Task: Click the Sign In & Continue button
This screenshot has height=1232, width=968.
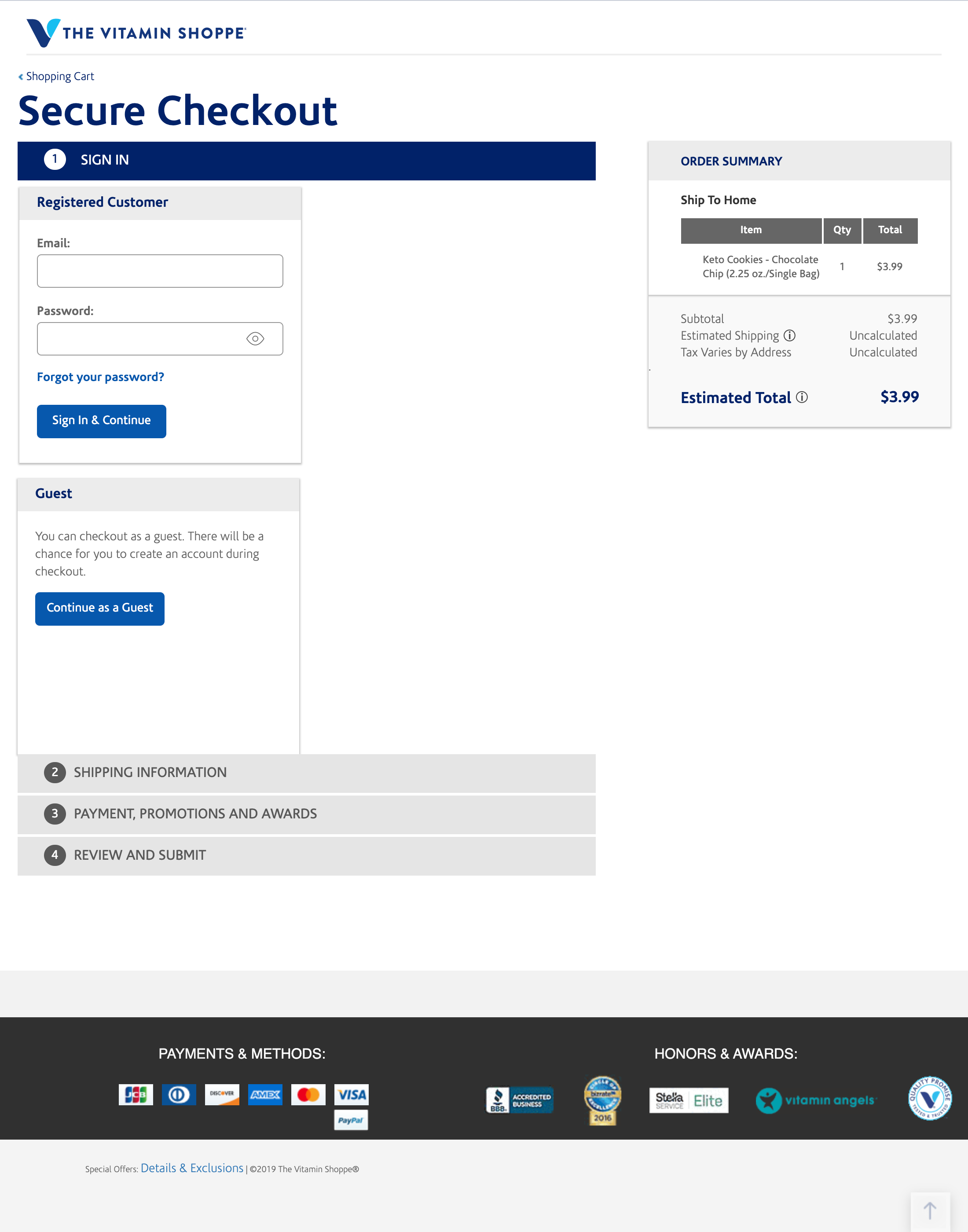Action: click(102, 421)
